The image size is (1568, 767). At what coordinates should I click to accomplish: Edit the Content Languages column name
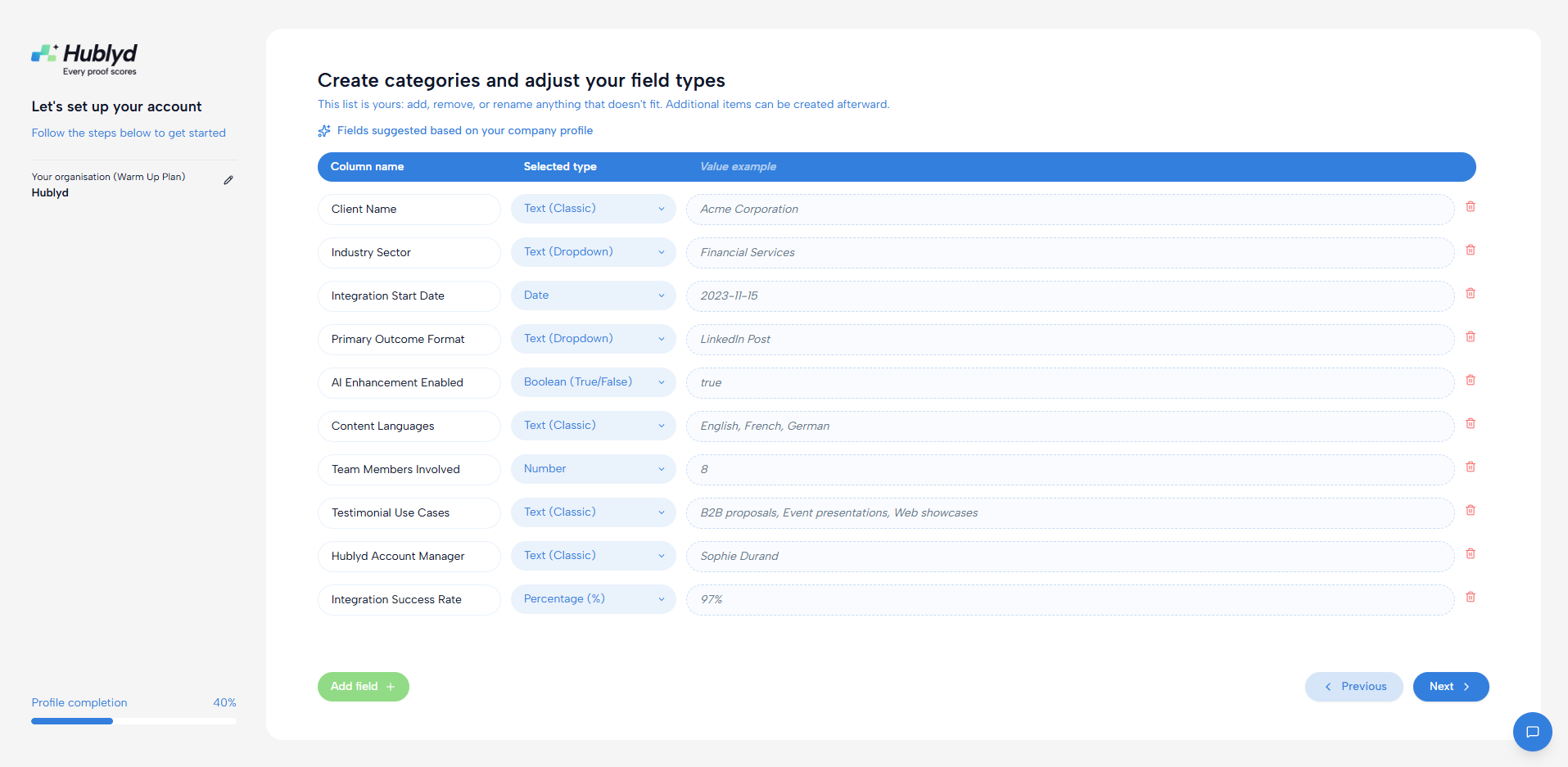click(409, 426)
